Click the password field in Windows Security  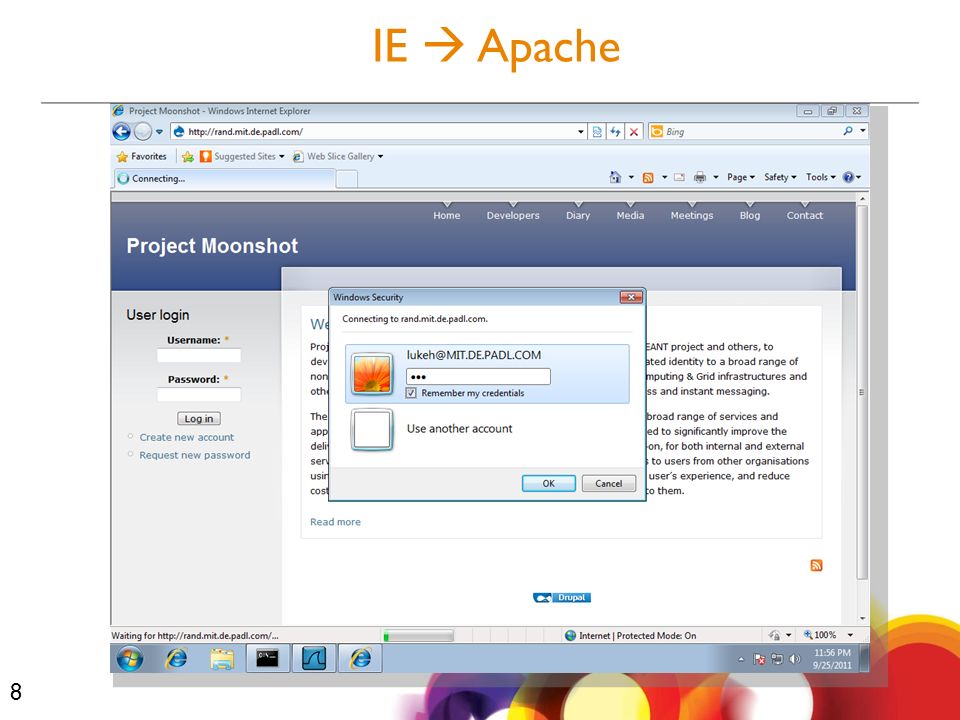(478, 377)
